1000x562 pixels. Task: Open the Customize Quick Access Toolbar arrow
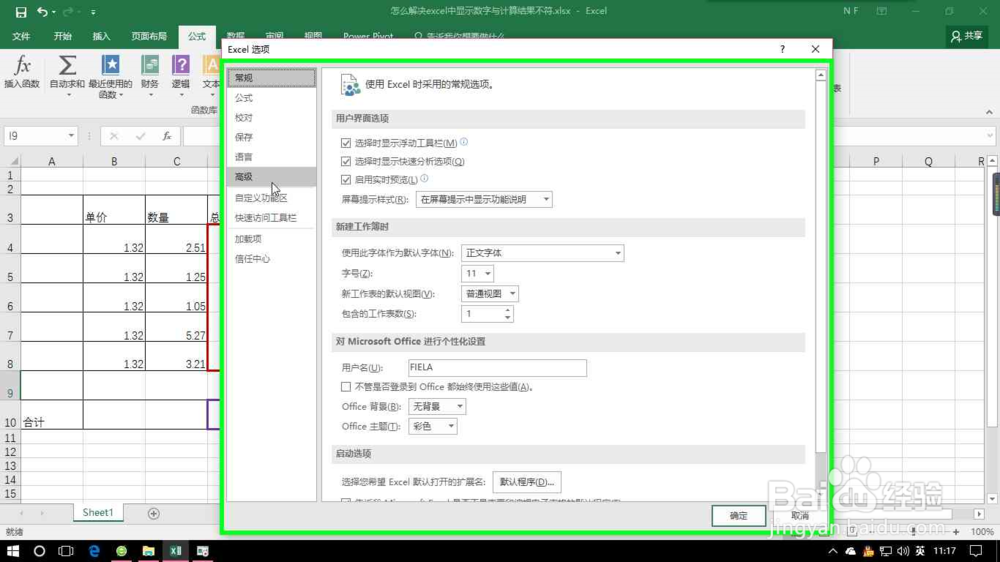[93, 11]
